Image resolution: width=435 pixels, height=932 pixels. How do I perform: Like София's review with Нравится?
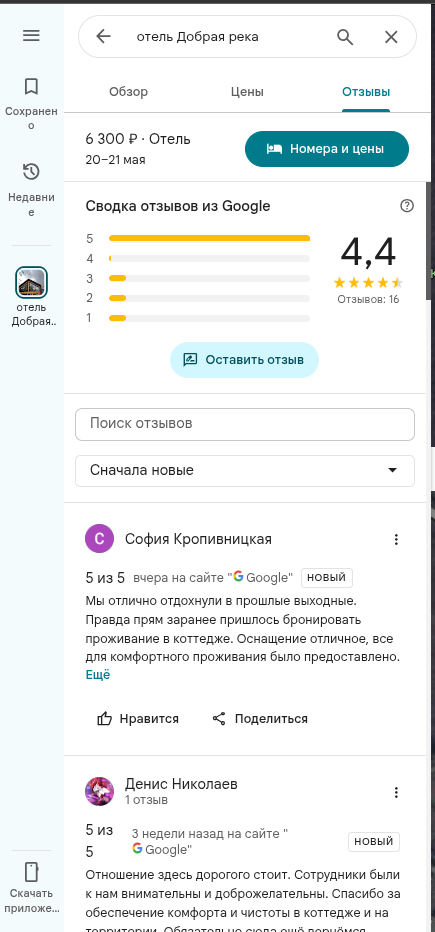[x=138, y=719]
